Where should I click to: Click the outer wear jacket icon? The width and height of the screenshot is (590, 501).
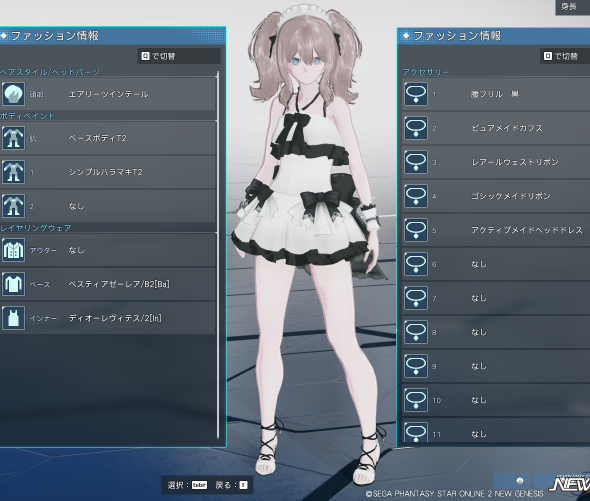tap(13, 250)
